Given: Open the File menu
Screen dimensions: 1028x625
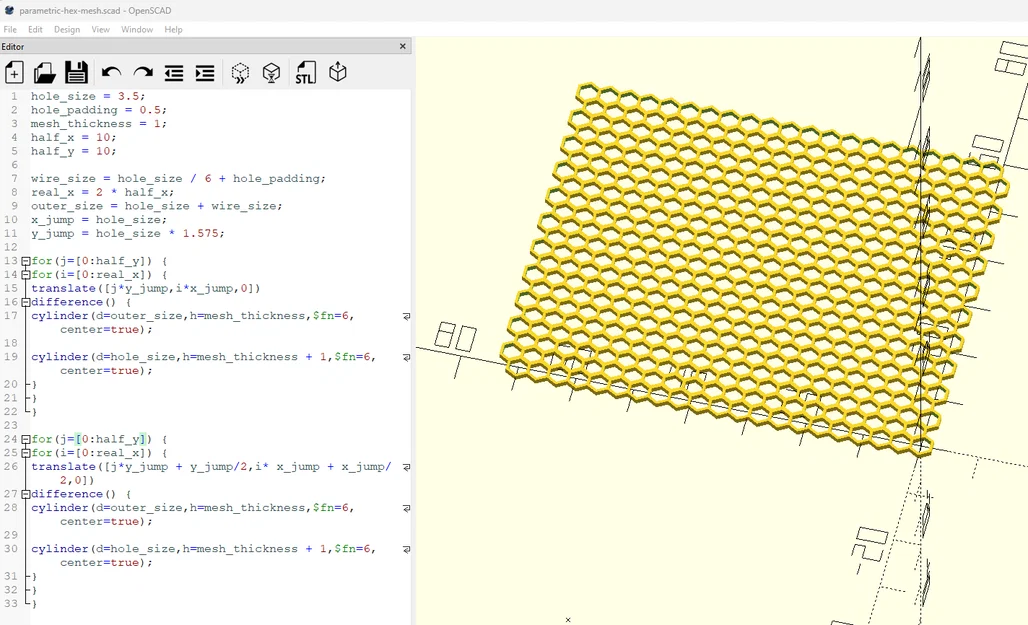Looking at the screenshot, I should (10, 30).
